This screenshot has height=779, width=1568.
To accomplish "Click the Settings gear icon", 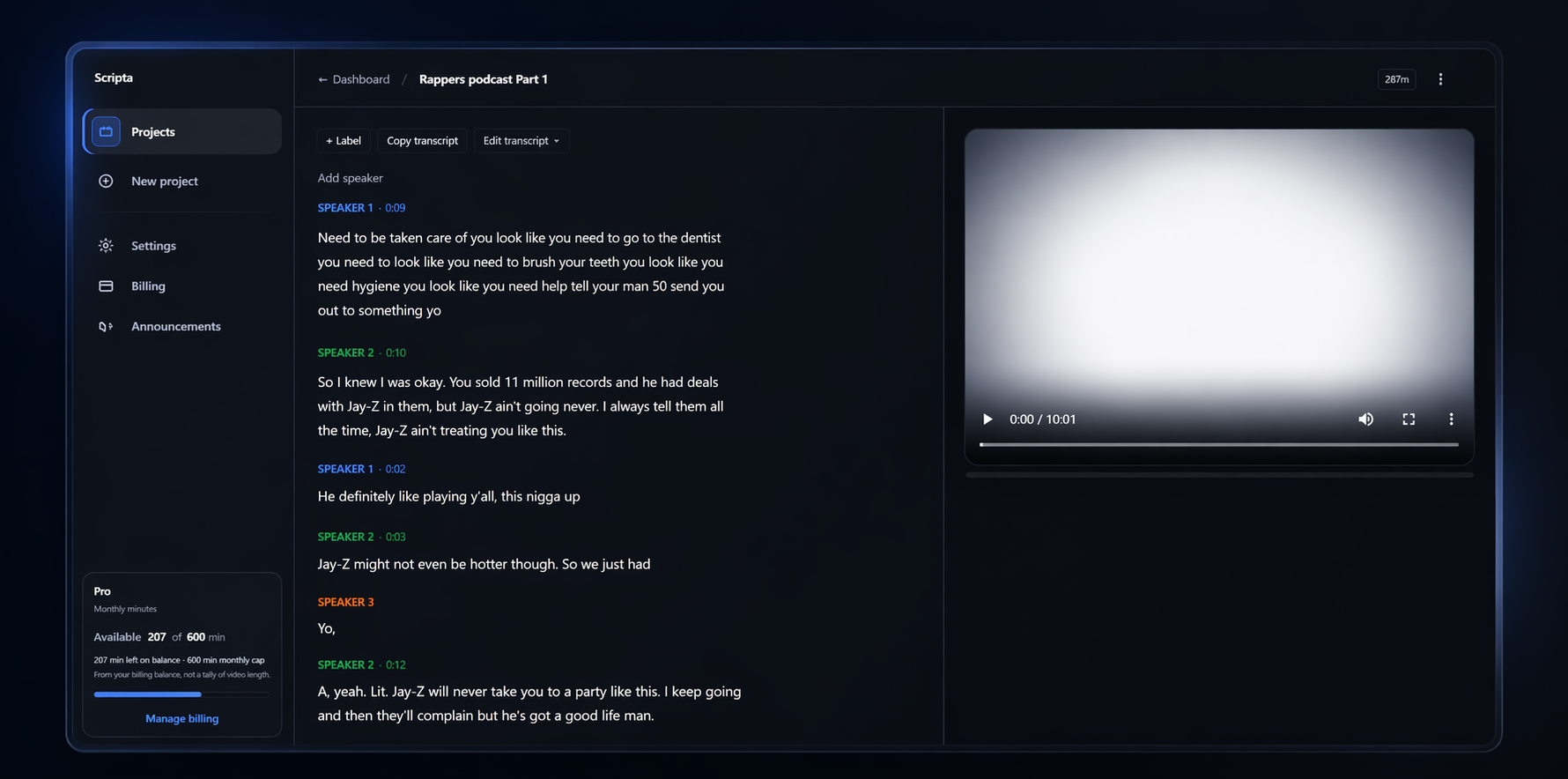I will tap(106, 246).
